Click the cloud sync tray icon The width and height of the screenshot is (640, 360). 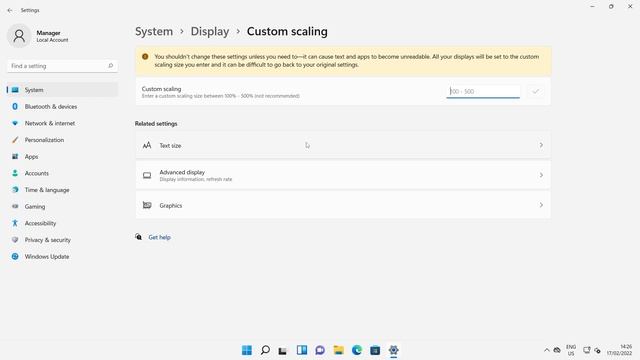pyautogui.click(x=557, y=350)
